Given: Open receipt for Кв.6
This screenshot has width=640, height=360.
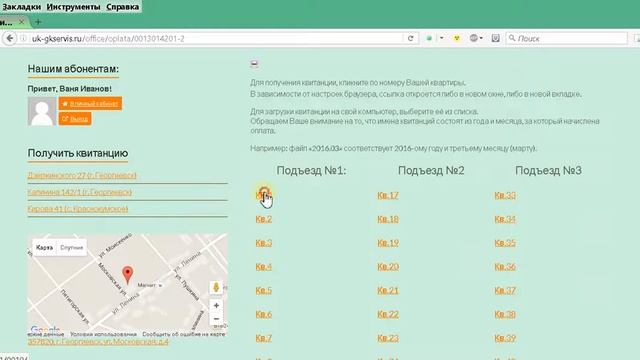Looking at the screenshot, I should tap(264, 314).
